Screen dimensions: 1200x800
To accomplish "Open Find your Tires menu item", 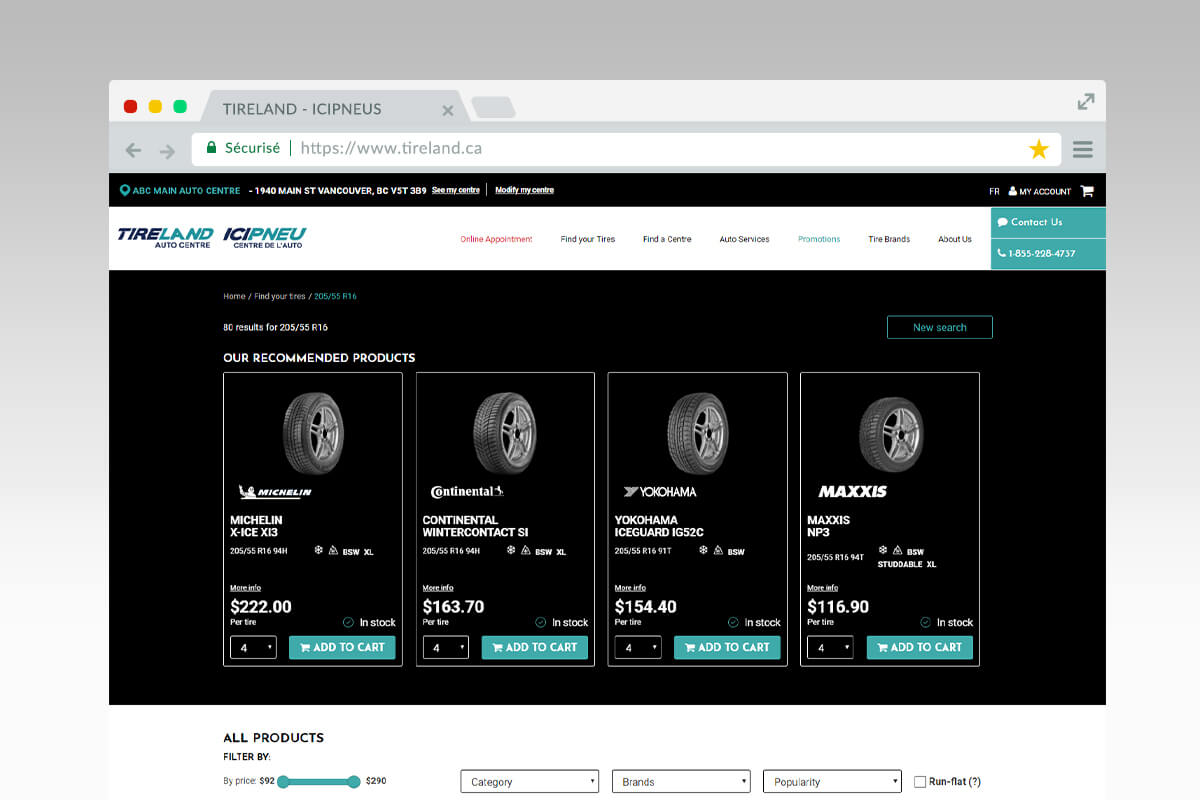I will pyautogui.click(x=588, y=239).
